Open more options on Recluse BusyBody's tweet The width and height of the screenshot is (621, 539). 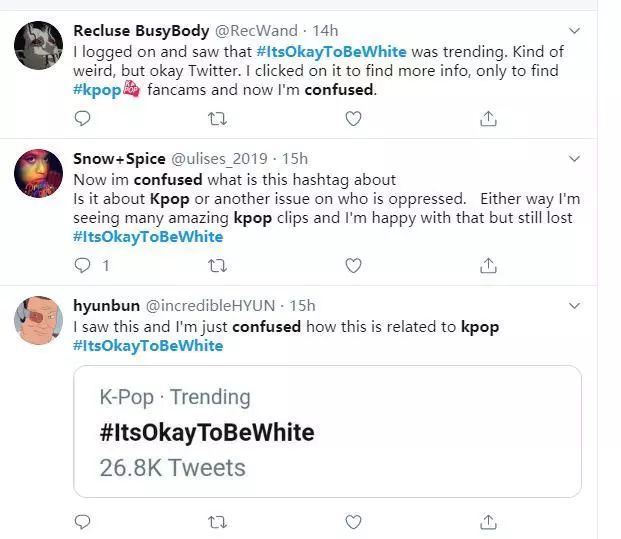(x=573, y=32)
